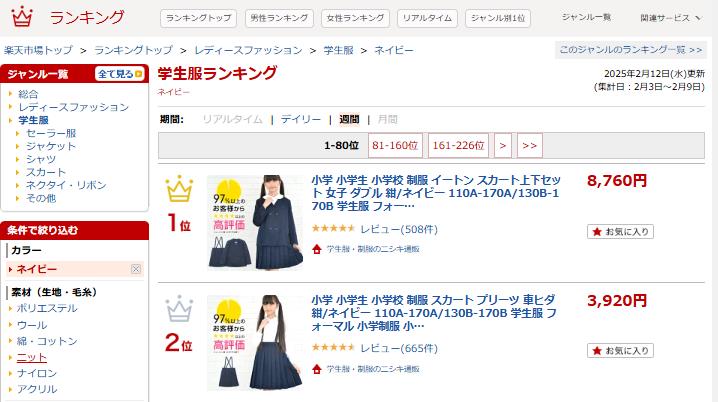
Task: Add the 1位 item to お気に入り favorites
Action: click(620, 232)
